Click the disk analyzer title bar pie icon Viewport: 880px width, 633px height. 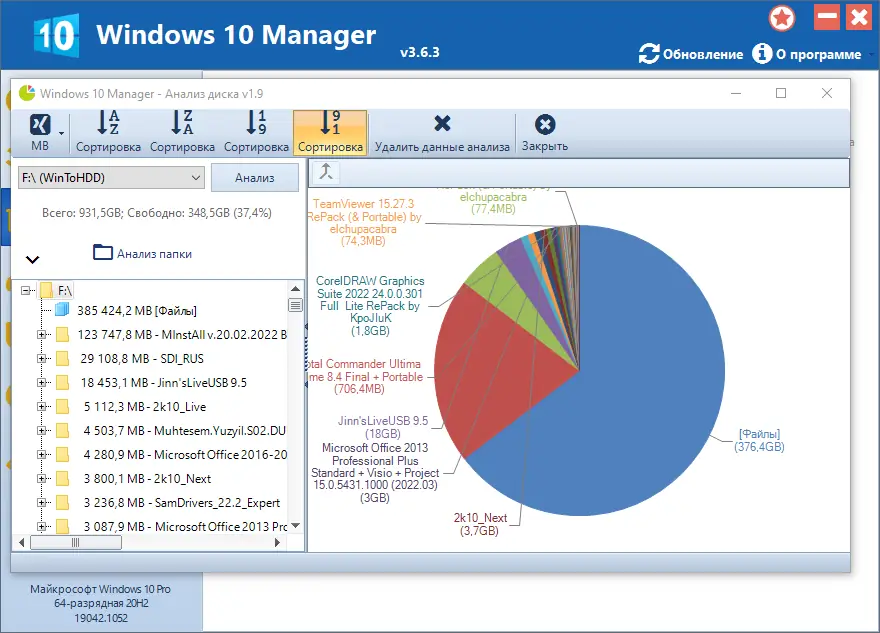coord(26,93)
